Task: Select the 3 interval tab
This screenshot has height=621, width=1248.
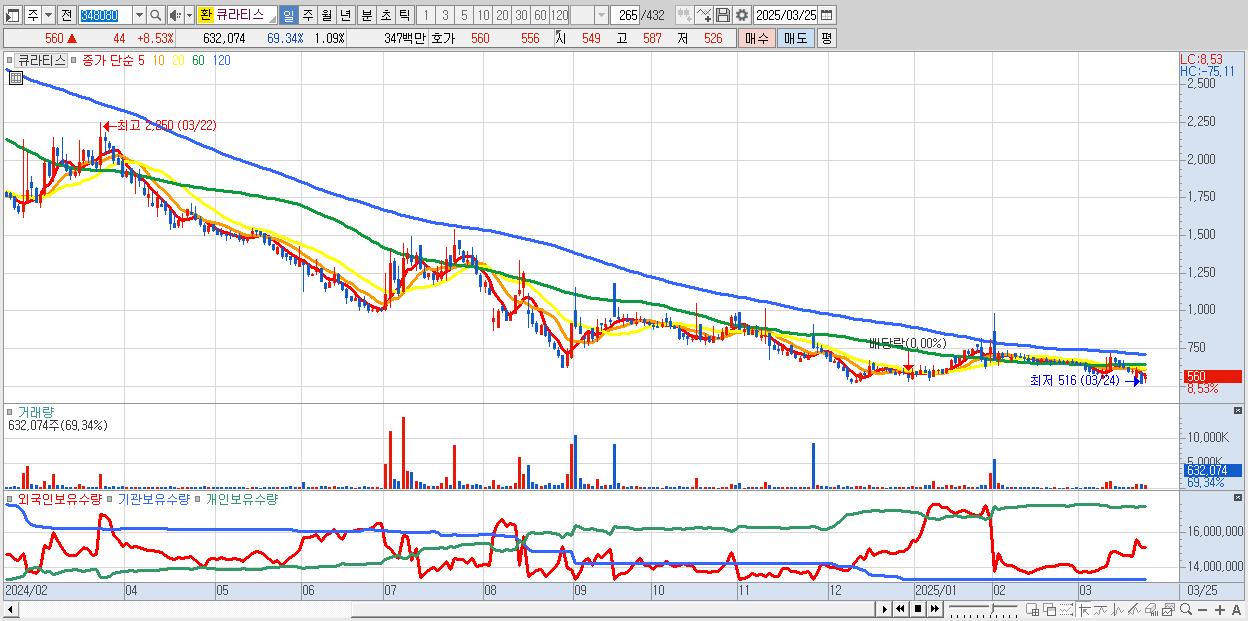Action: pyautogui.click(x=445, y=15)
